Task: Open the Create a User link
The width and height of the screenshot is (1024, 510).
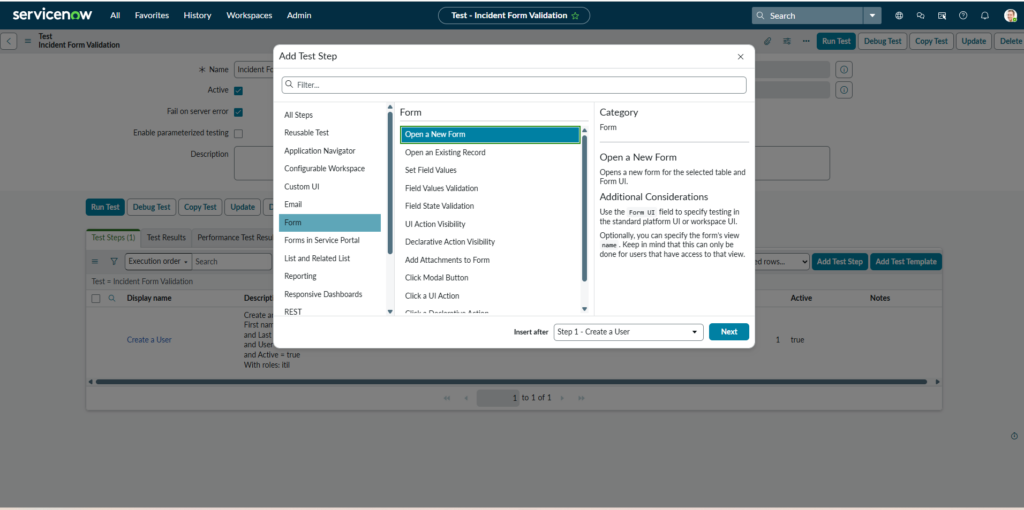Action: click(x=149, y=340)
